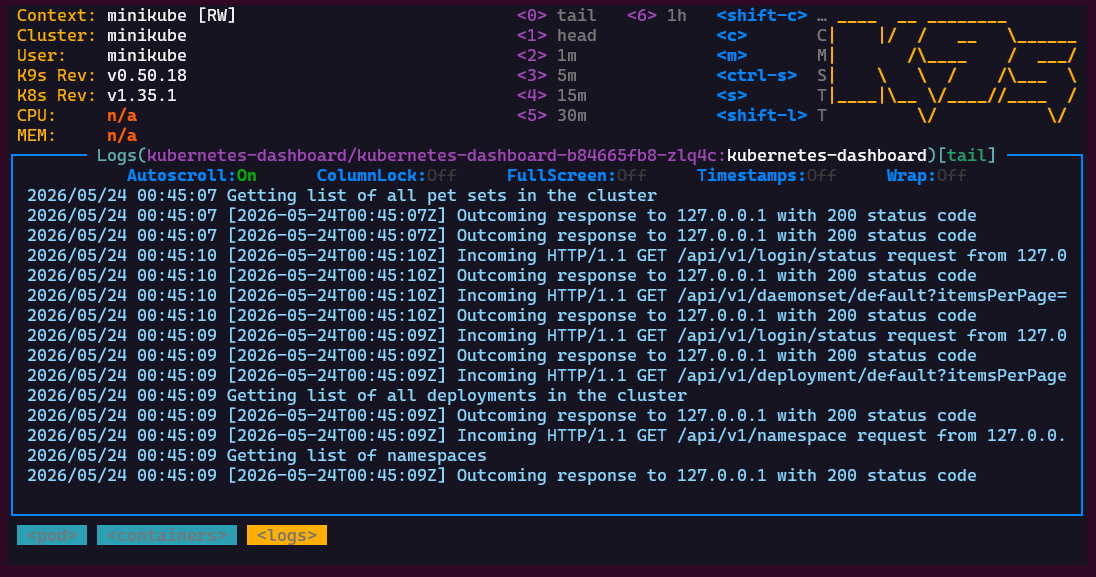Screen dimensions: 1096x577
Task: Click the MEM n/a value
Action: [x=122, y=135]
